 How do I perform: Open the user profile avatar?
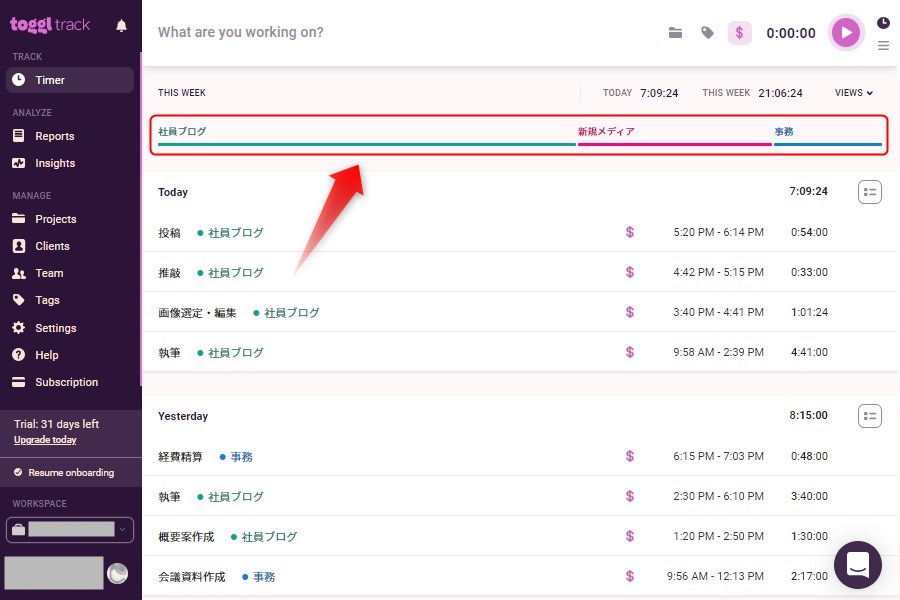tap(118, 573)
